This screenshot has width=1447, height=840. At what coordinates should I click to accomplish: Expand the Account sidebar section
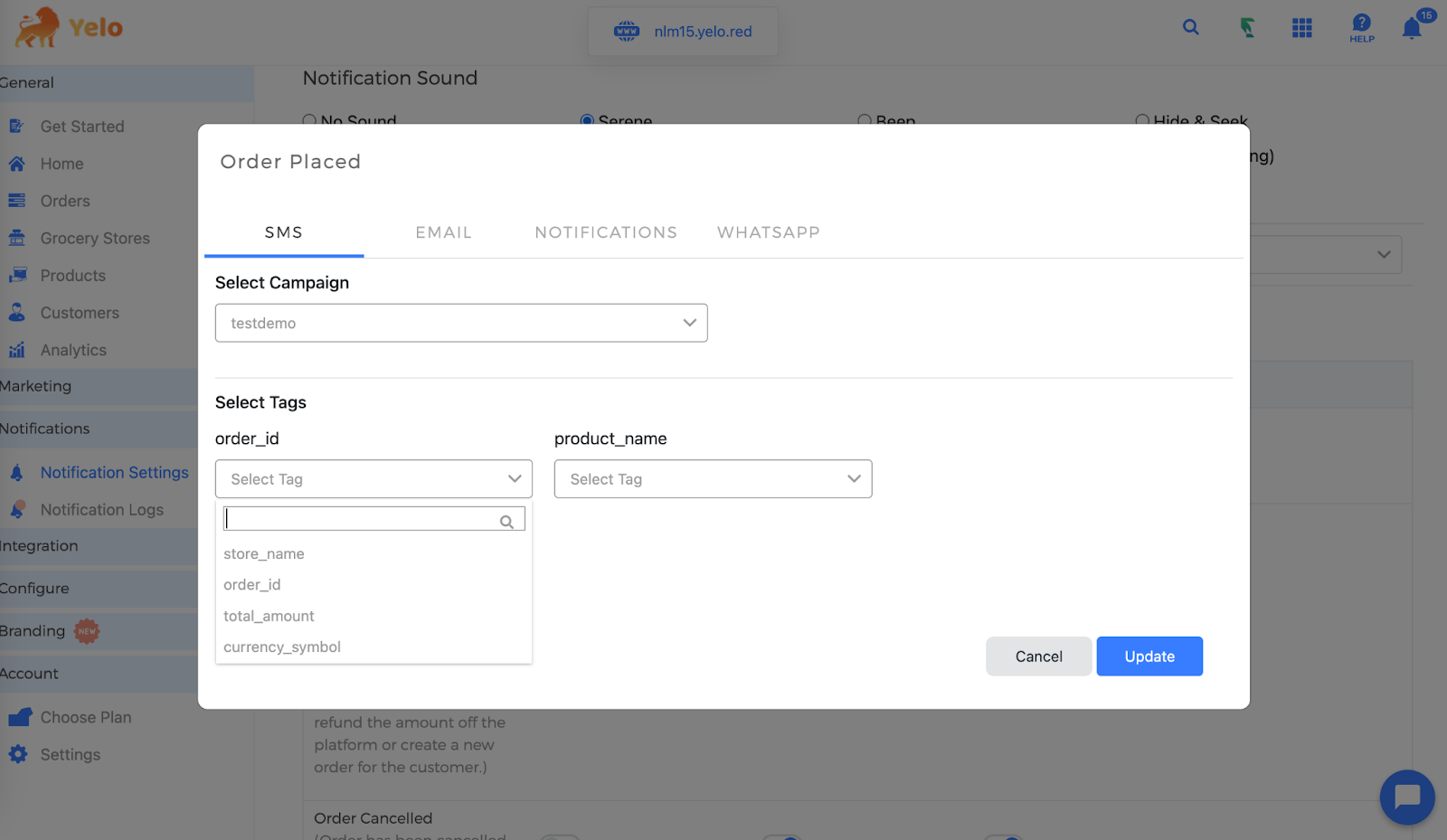point(99,674)
